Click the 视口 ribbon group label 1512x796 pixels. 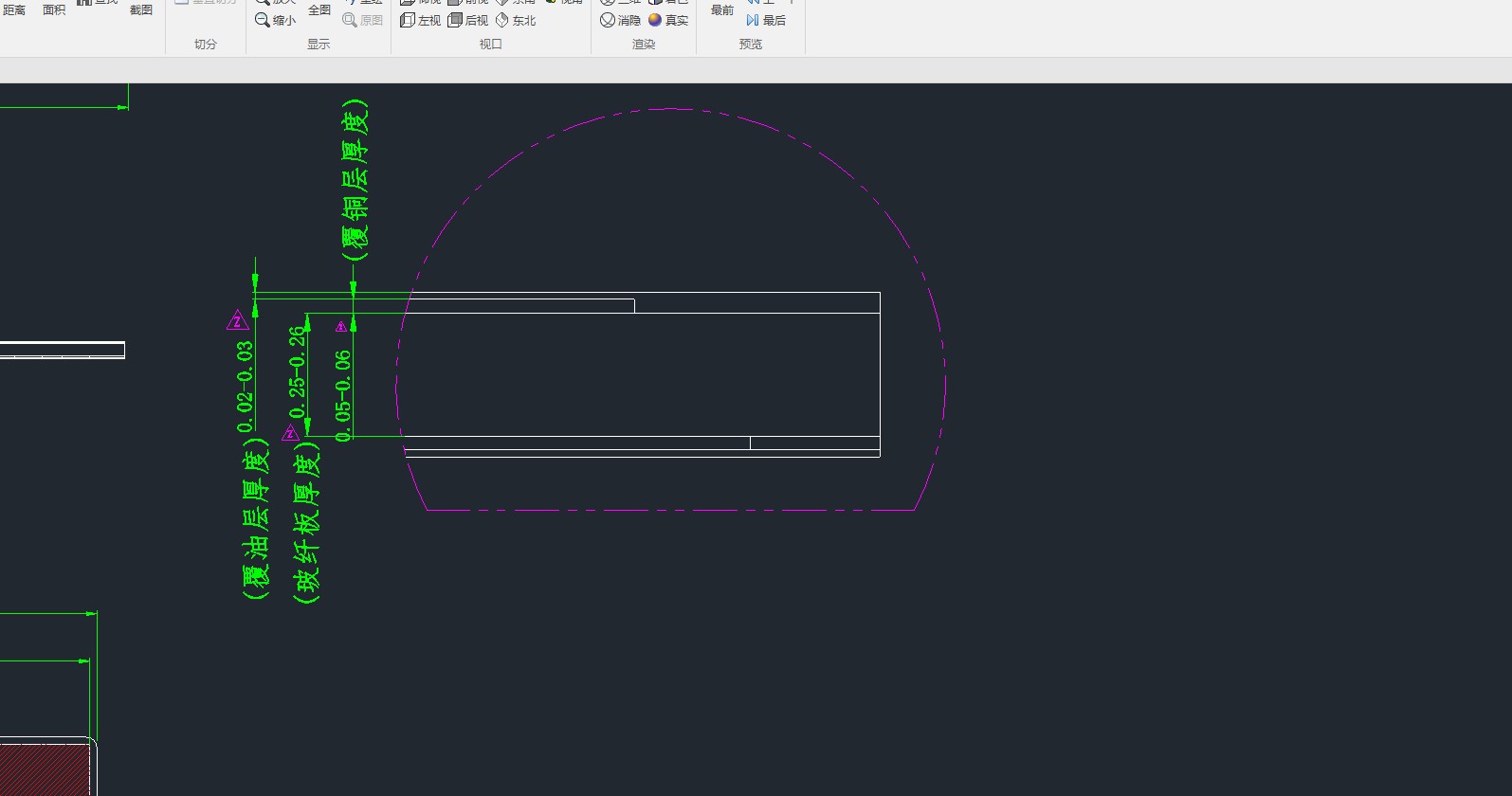click(x=491, y=45)
